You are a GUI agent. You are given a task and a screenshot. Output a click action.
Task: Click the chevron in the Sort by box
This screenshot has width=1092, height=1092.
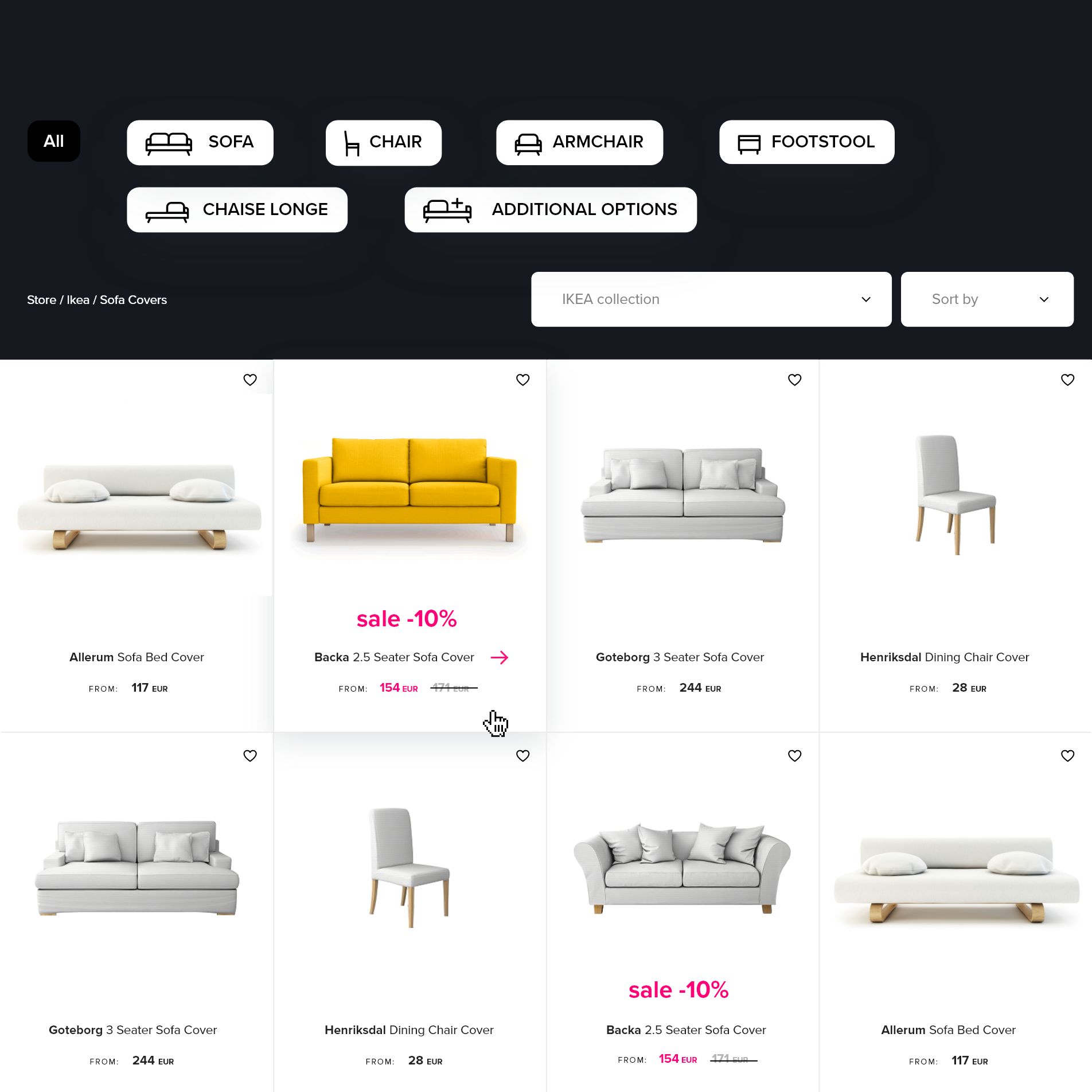pos(1044,299)
